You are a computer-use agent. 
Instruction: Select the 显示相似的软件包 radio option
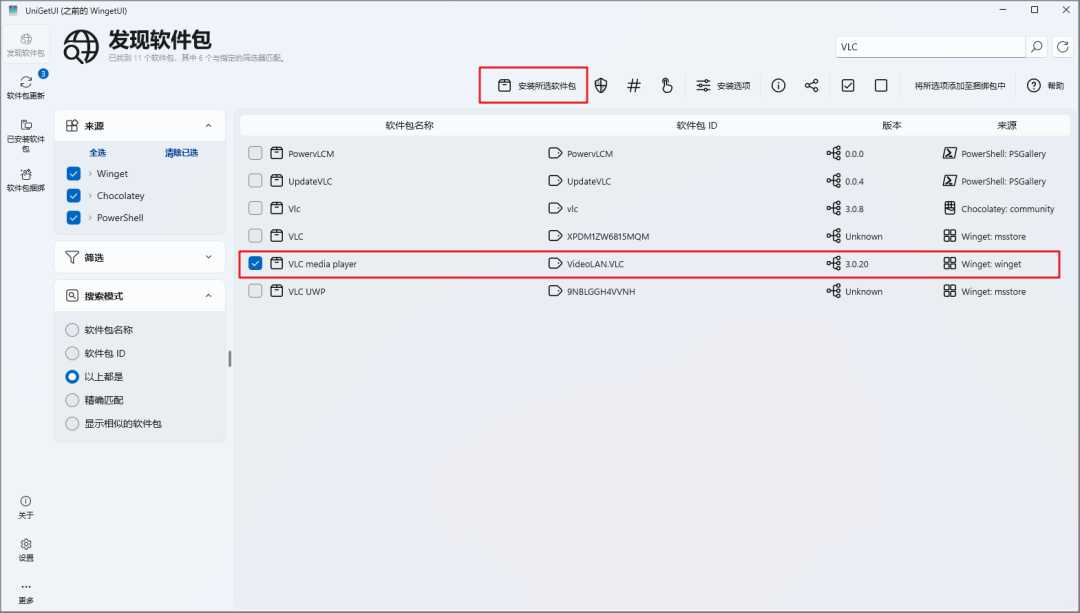(72, 424)
